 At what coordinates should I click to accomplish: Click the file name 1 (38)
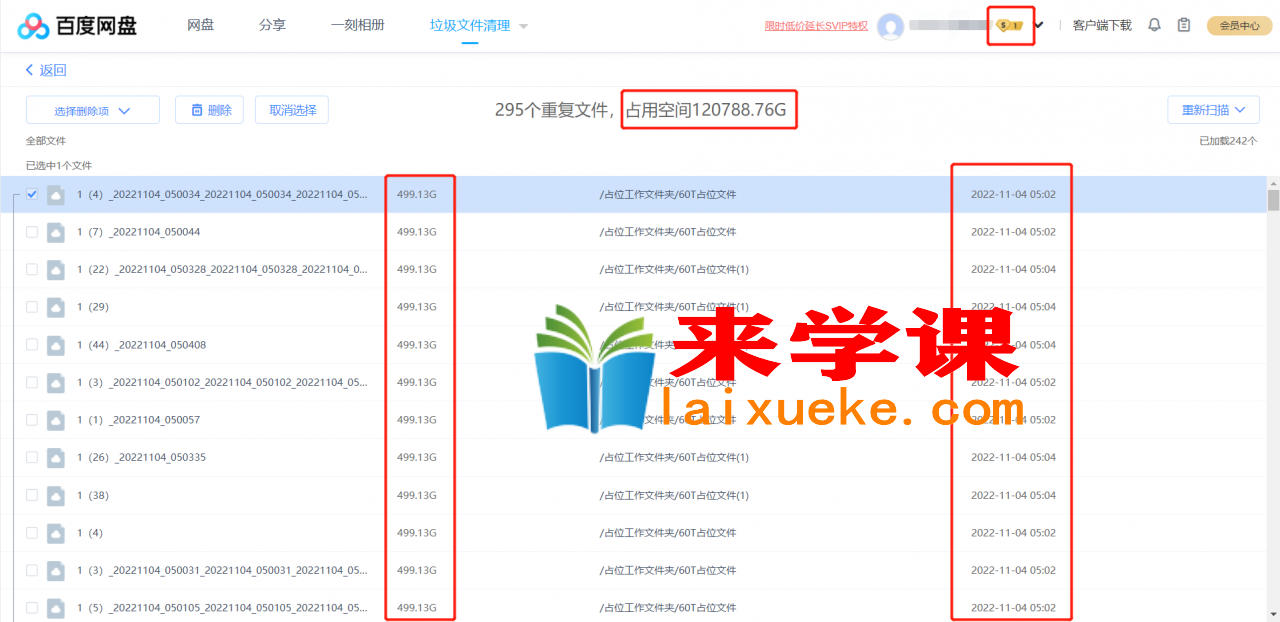(x=92, y=496)
